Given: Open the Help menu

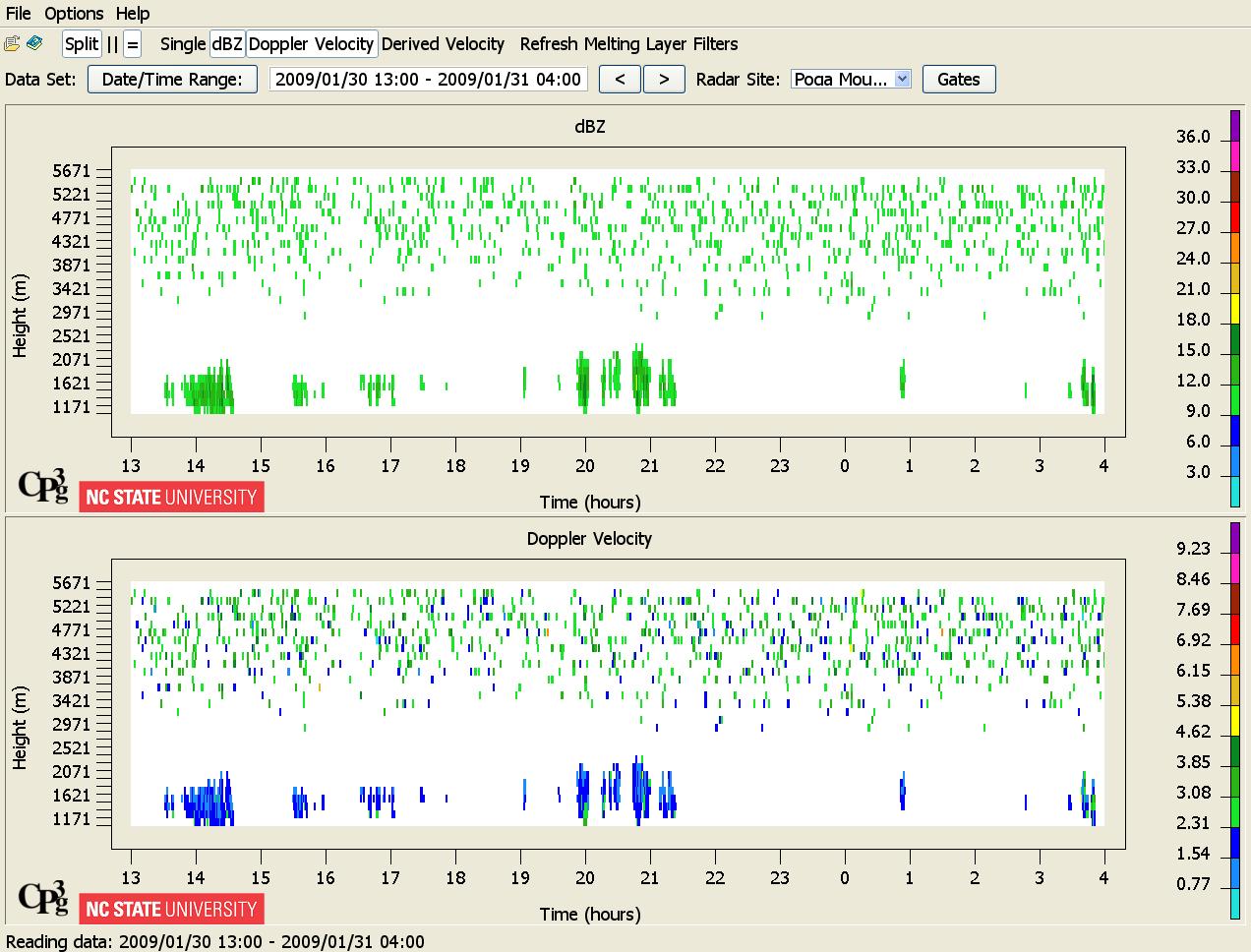Looking at the screenshot, I should (133, 13).
